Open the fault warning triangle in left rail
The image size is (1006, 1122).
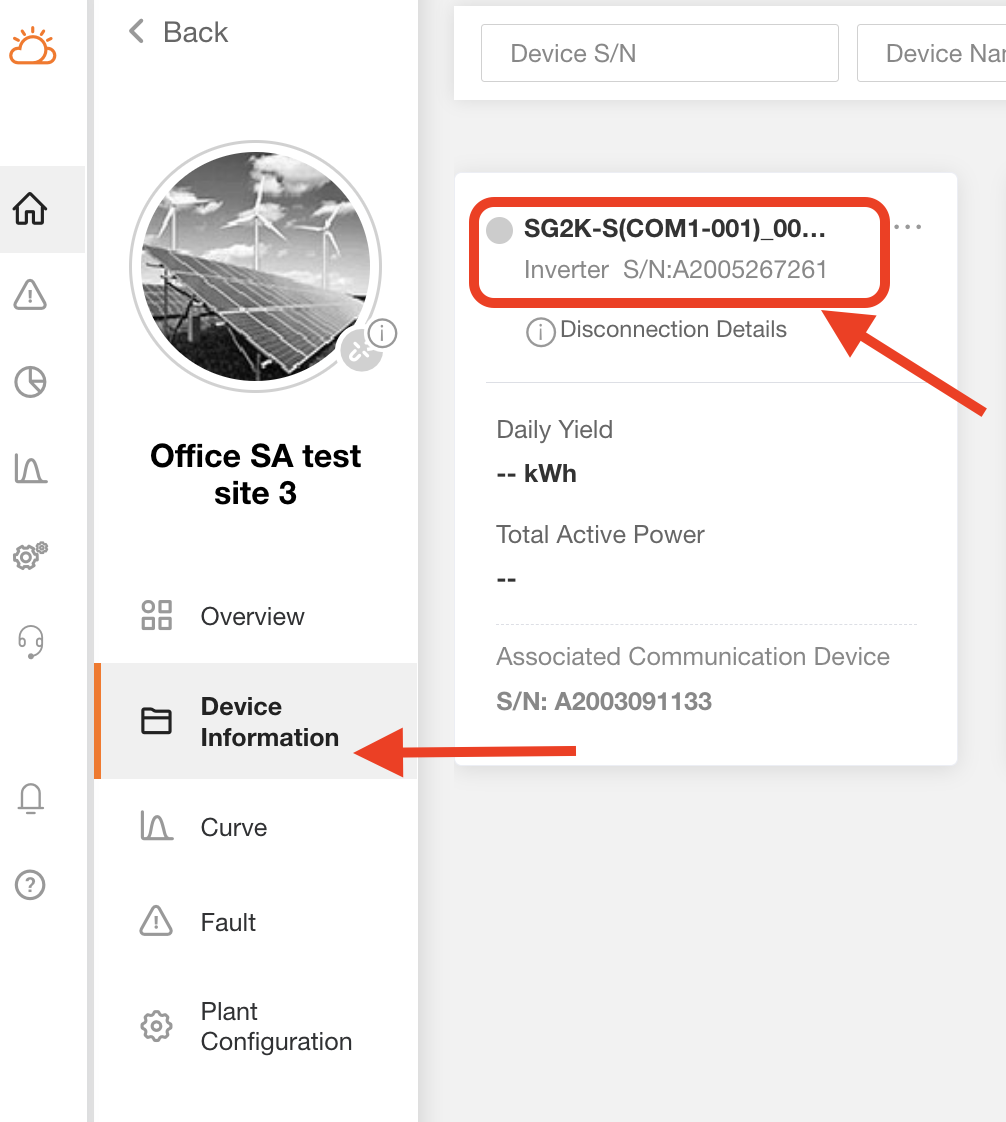(x=30, y=296)
